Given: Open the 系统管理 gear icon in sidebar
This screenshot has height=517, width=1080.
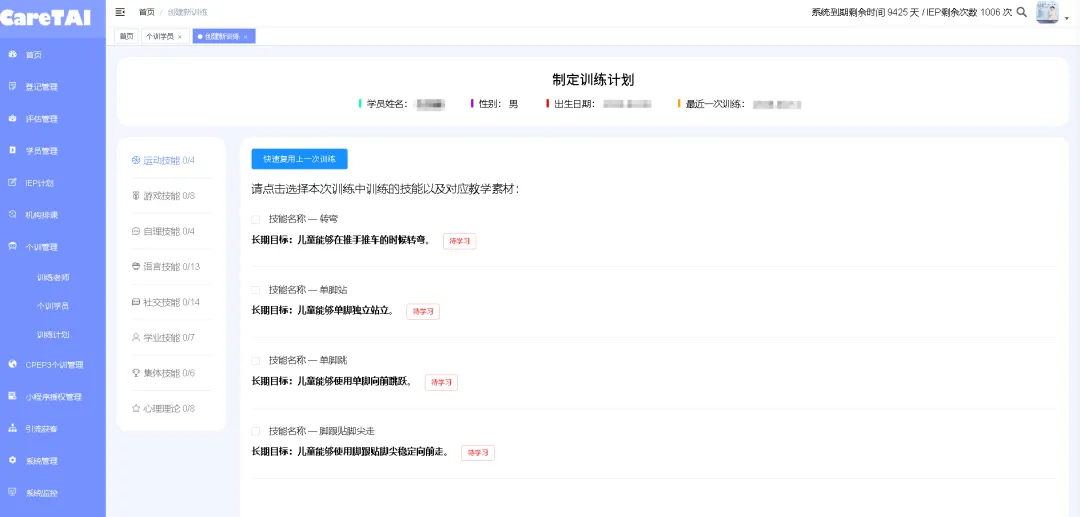Looking at the screenshot, I should [x=12, y=460].
